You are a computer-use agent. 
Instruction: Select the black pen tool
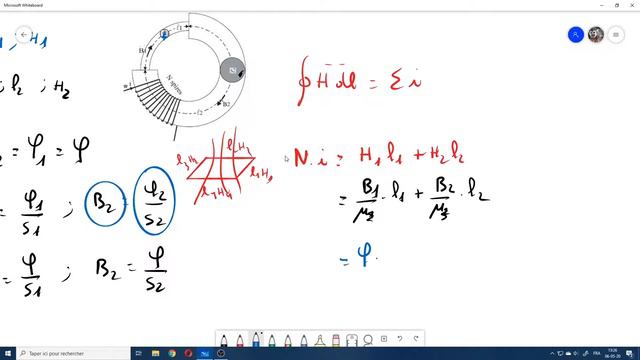click(x=224, y=340)
